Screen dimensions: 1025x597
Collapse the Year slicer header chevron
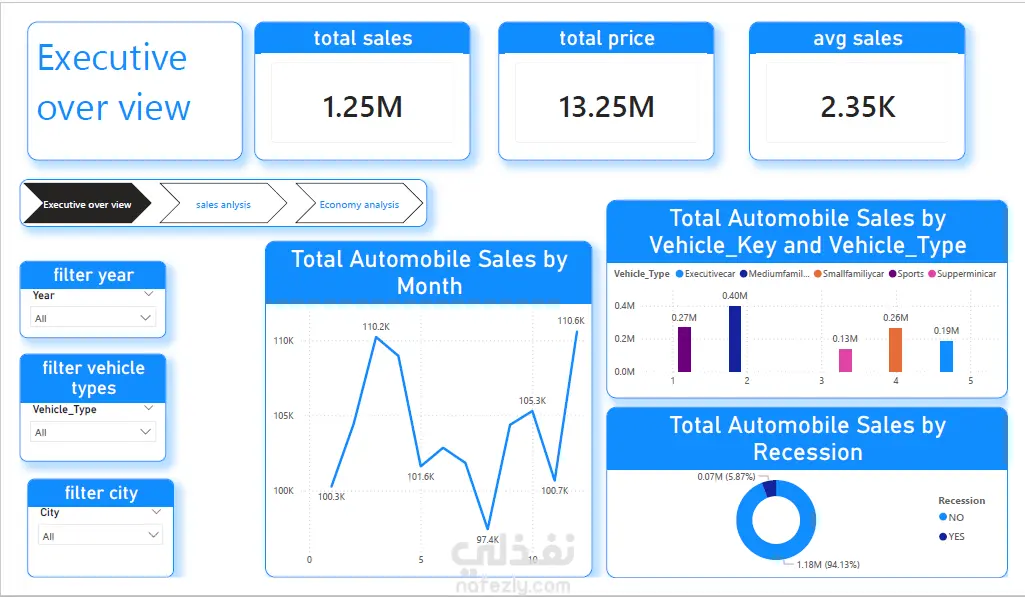tap(148, 294)
